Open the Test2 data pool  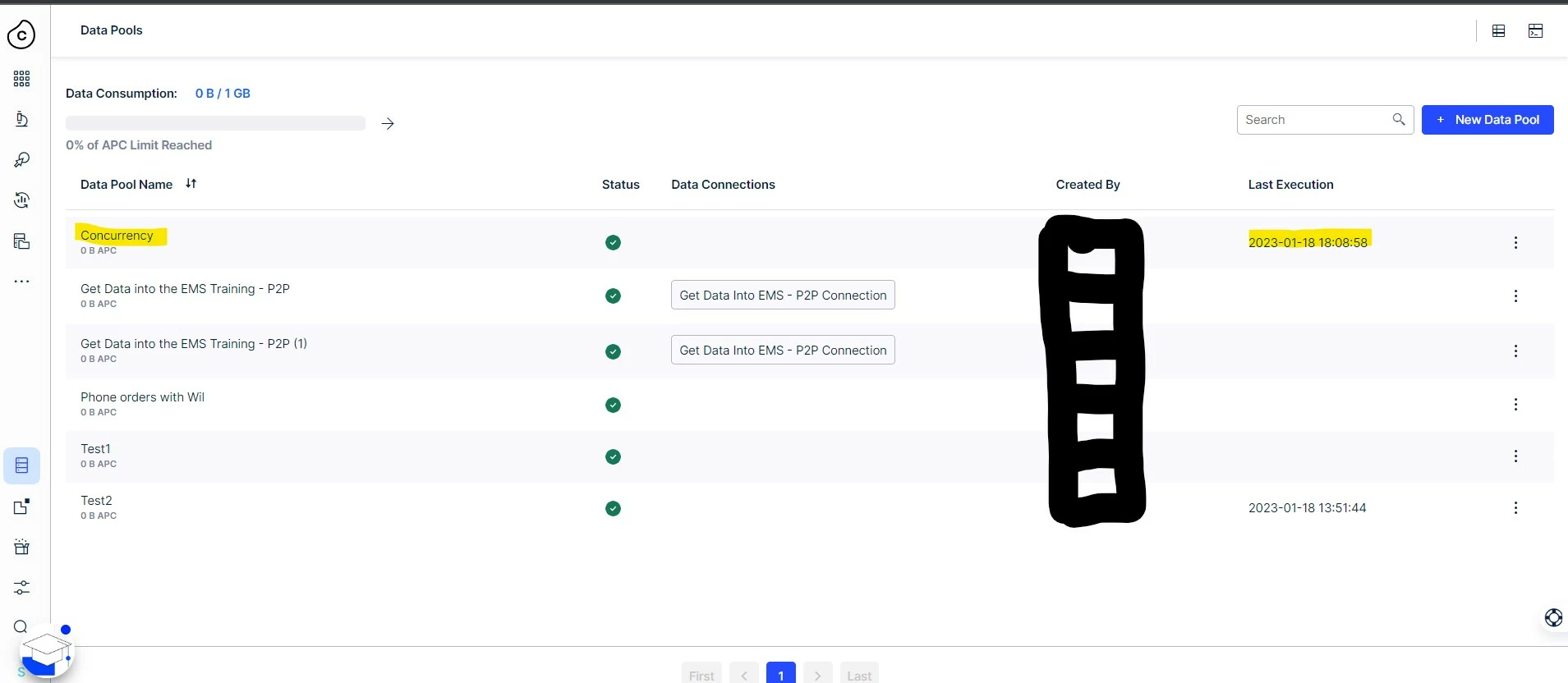[x=96, y=501]
